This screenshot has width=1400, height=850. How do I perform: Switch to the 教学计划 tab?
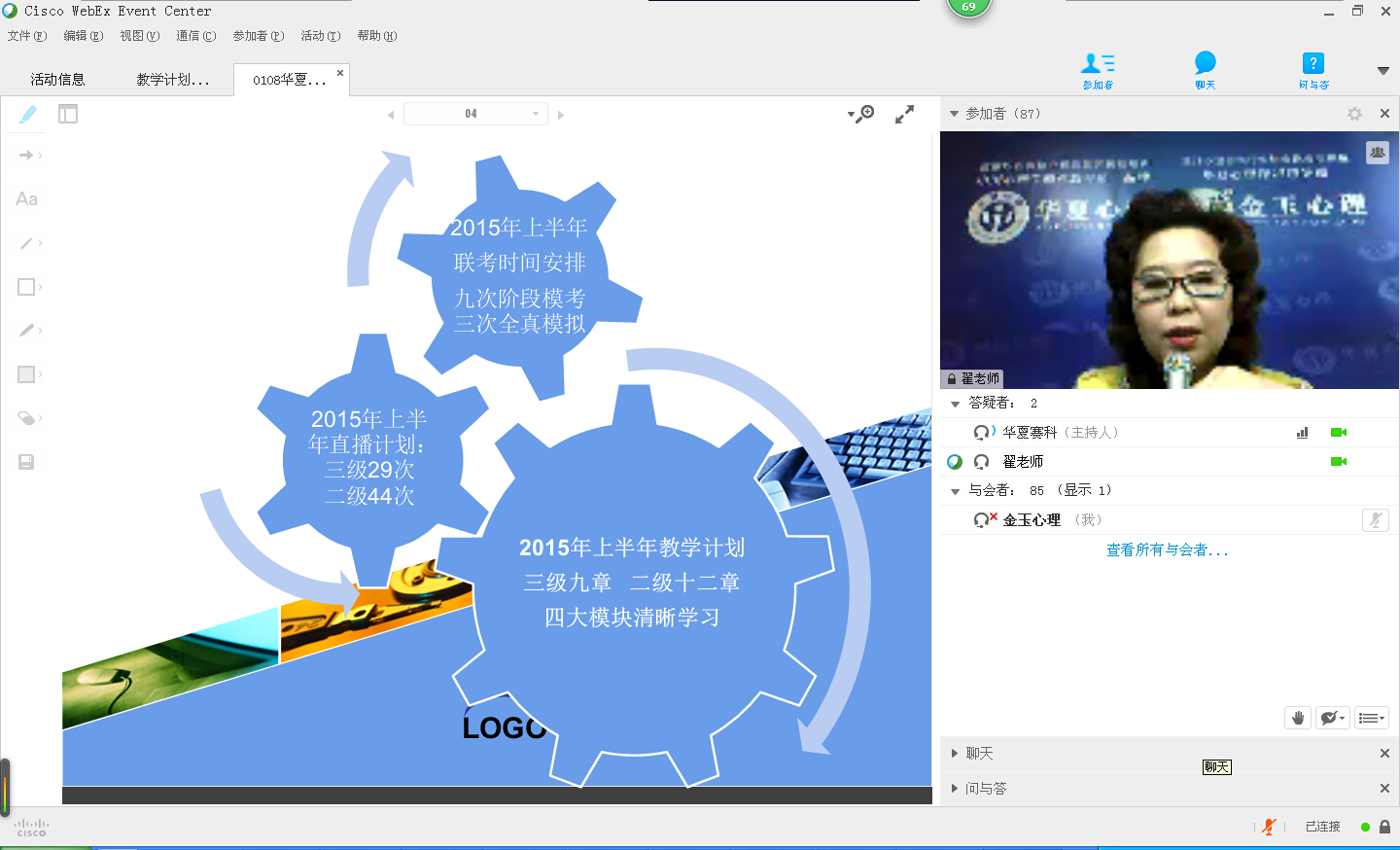pos(173,80)
